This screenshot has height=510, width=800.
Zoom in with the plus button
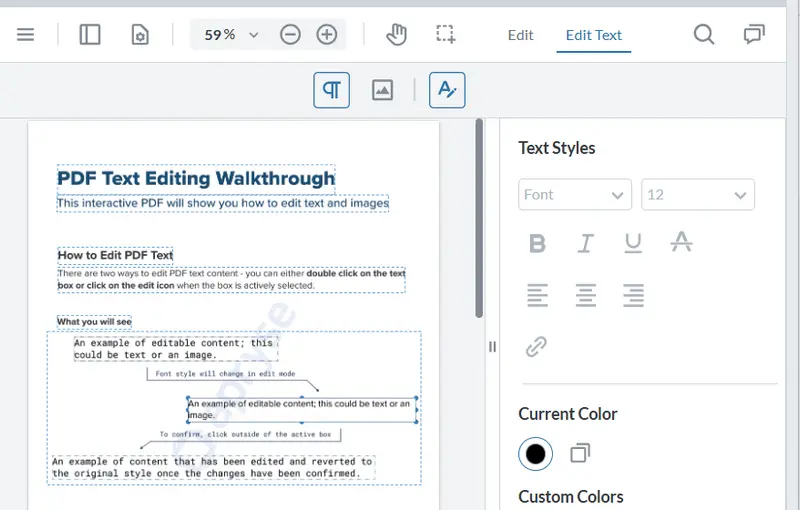tap(327, 35)
